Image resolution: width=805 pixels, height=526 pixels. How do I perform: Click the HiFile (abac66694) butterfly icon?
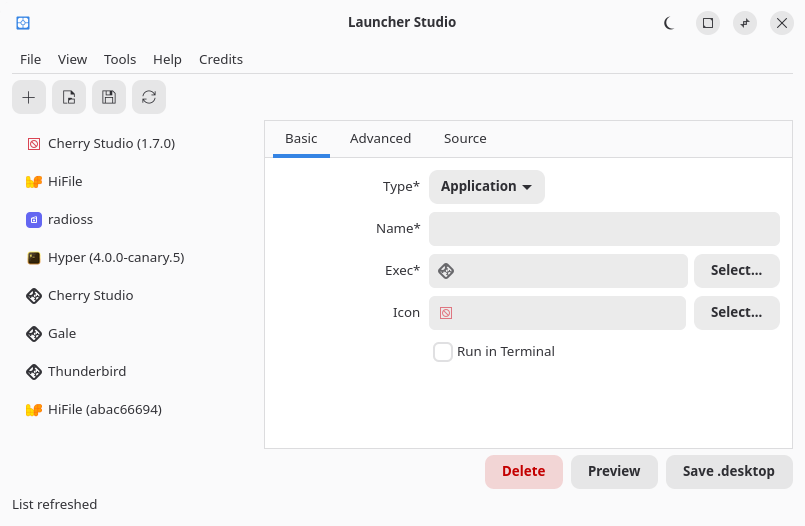[x=34, y=410]
